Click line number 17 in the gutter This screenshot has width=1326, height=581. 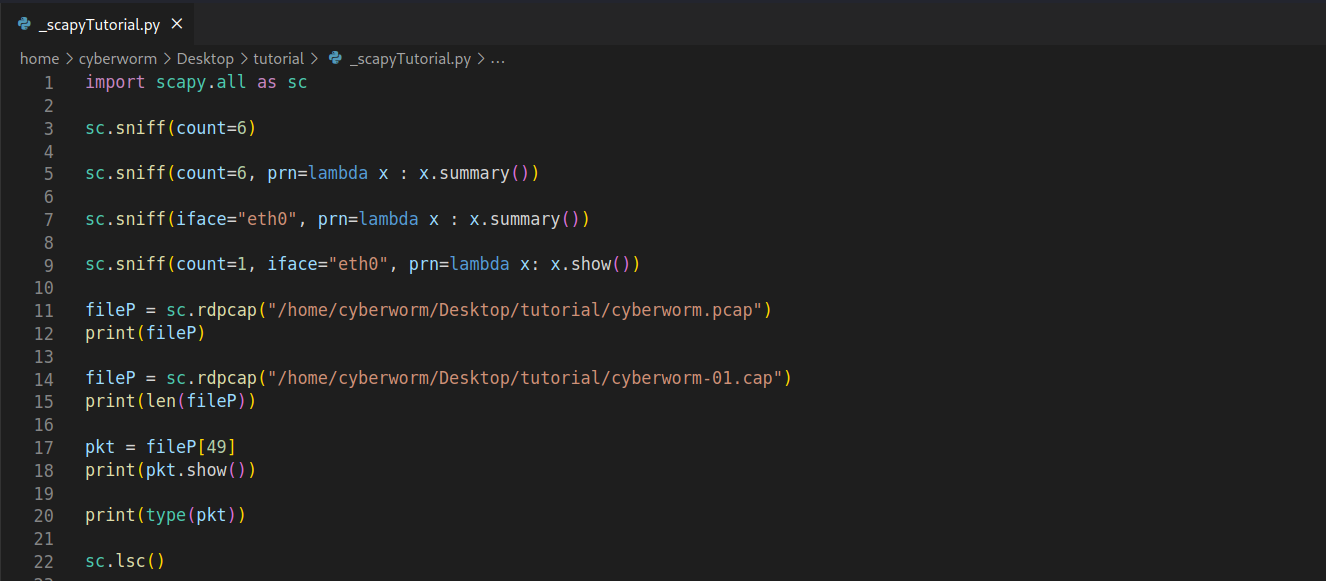click(x=44, y=447)
